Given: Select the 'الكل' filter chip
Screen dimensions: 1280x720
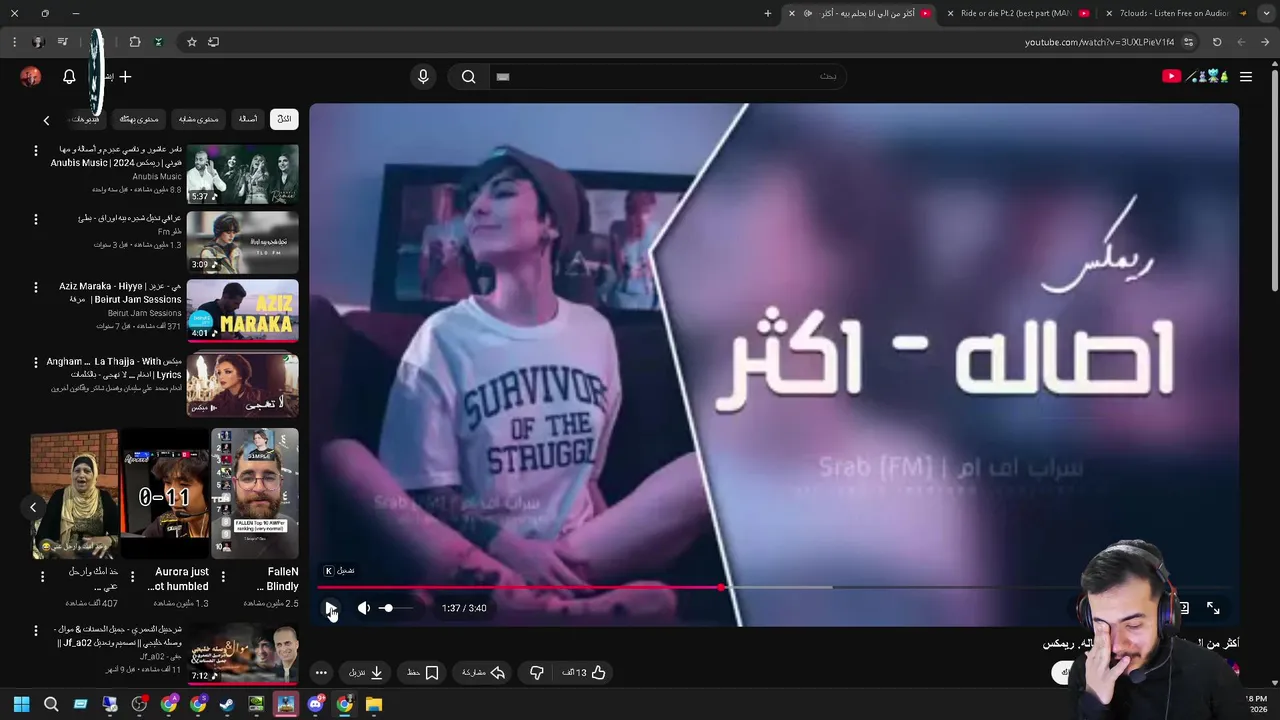Looking at the screenshot, I should point(284,119).
